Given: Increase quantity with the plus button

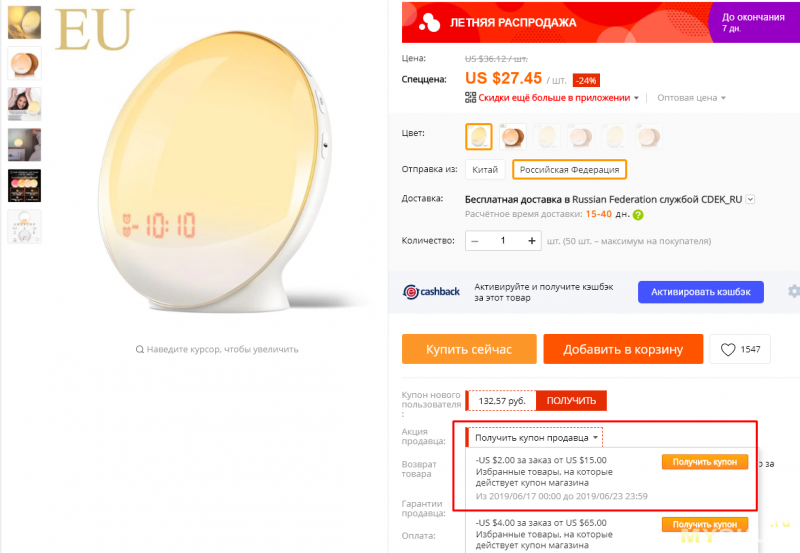Looking at the screenshot, I should click(x=532, y=241).
